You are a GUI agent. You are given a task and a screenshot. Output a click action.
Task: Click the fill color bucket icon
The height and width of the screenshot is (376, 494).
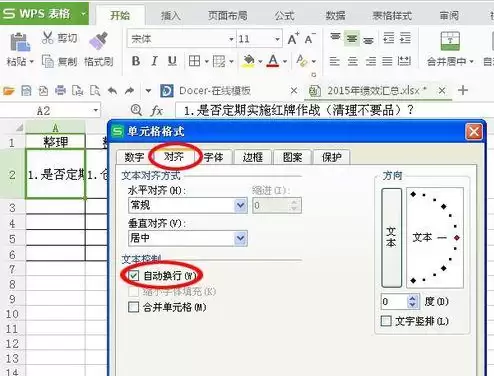pyautogui.click(x=249, y=61)
